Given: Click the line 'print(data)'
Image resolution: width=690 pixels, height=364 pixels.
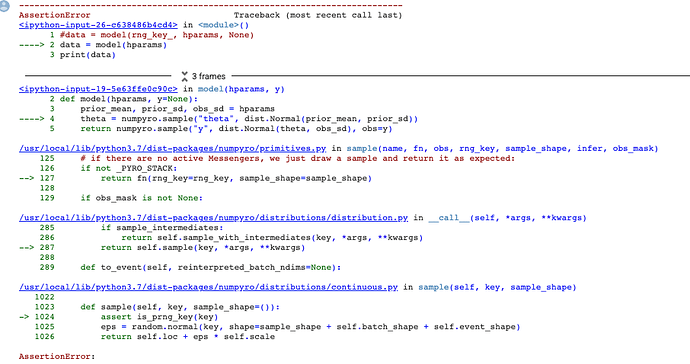Looking at the screenshot, I should click(x=88, y=55).
